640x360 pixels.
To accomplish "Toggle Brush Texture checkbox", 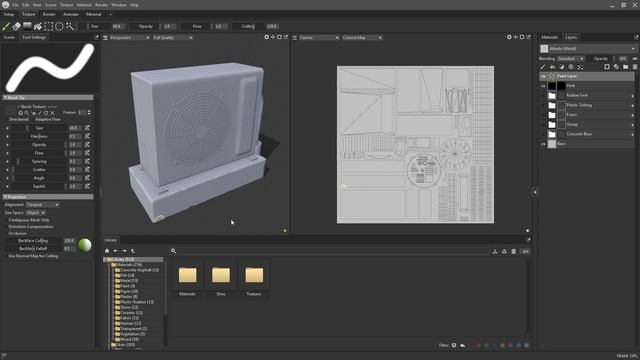I will [19, 107].
